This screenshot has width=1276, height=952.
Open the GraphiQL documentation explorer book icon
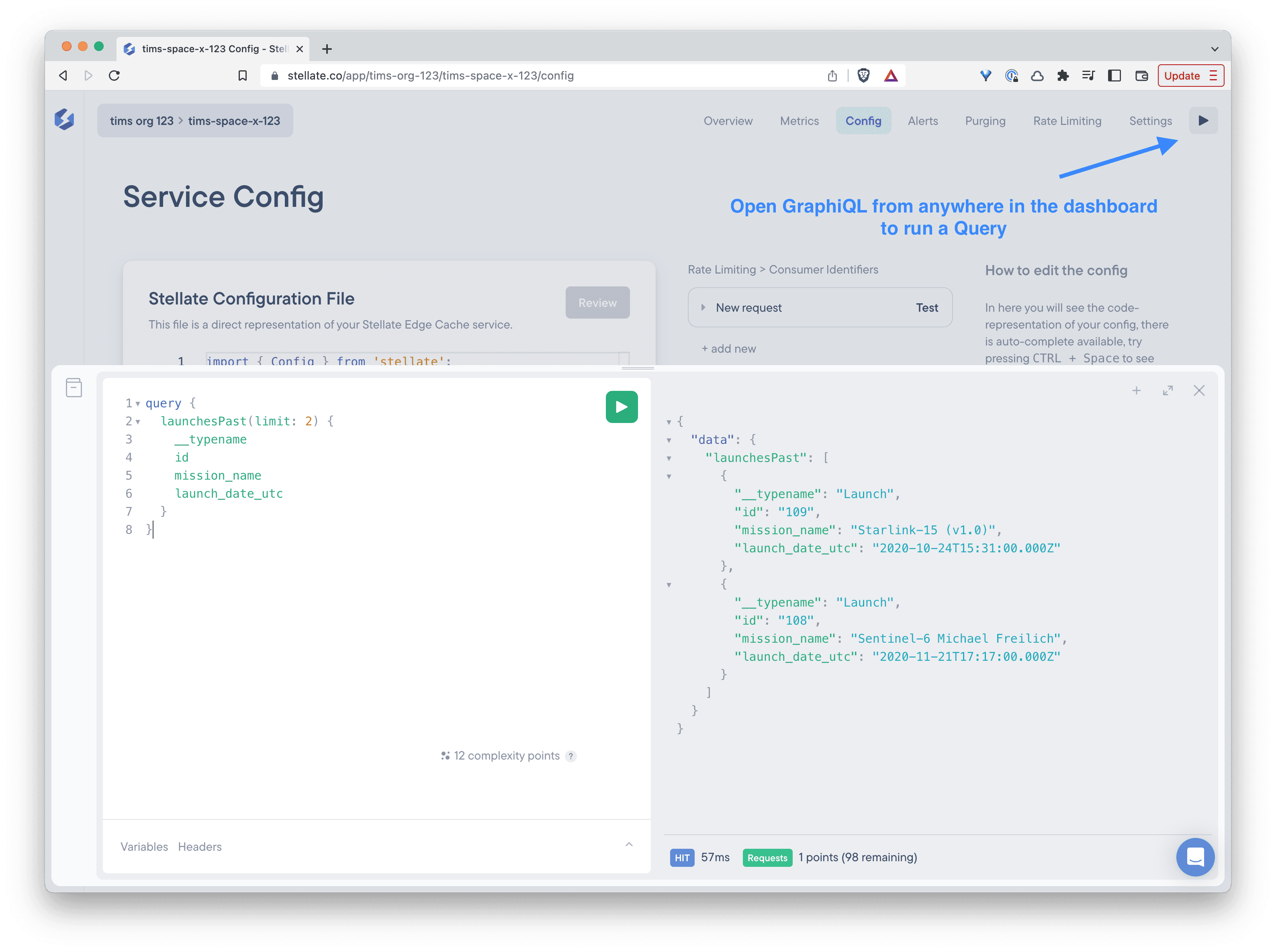coord(74,388)
